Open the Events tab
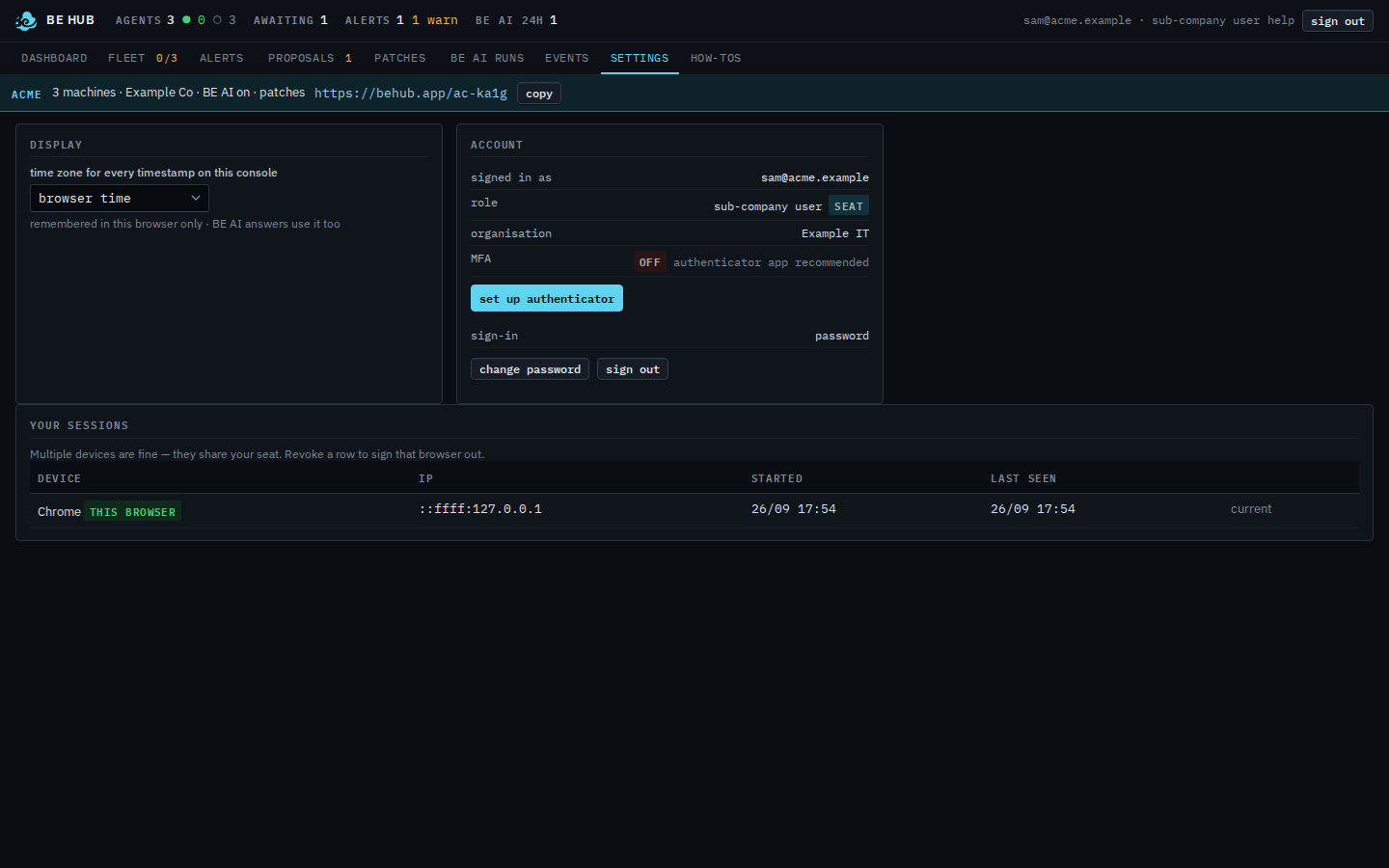1389x868 pixels. (567, 58)
